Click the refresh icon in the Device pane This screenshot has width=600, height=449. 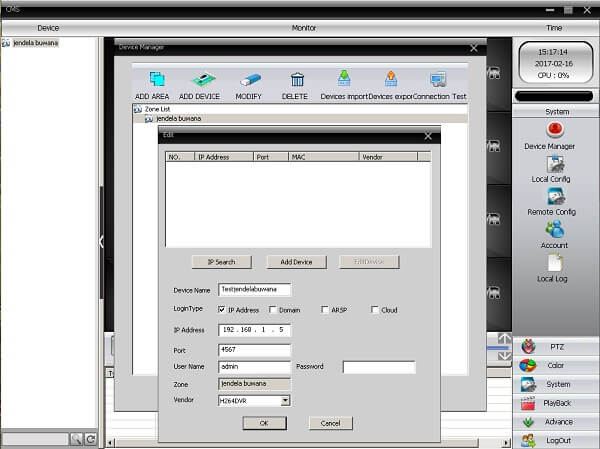pos(91,439)
